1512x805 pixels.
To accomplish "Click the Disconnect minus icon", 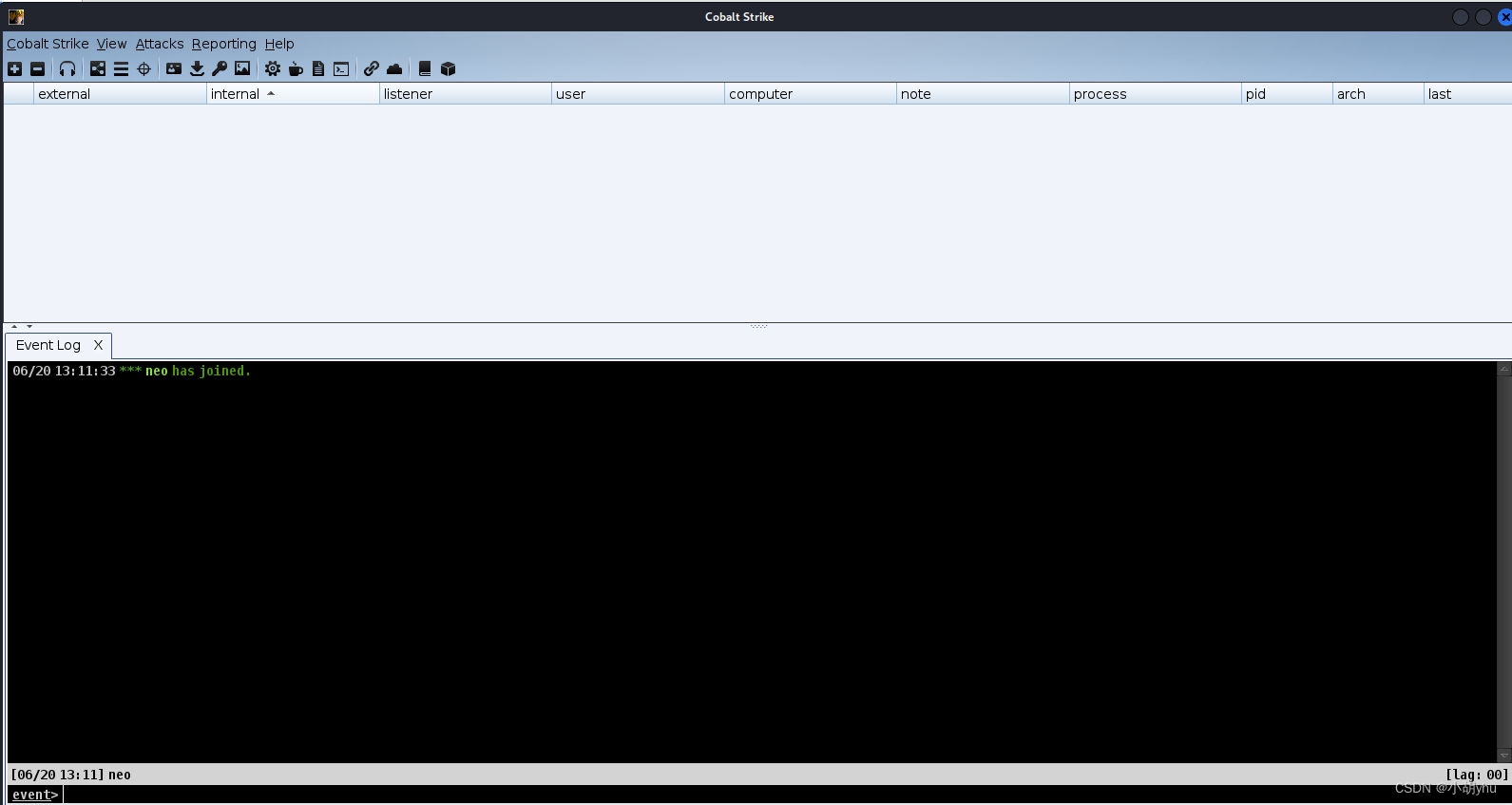I will tap(37, 68).
